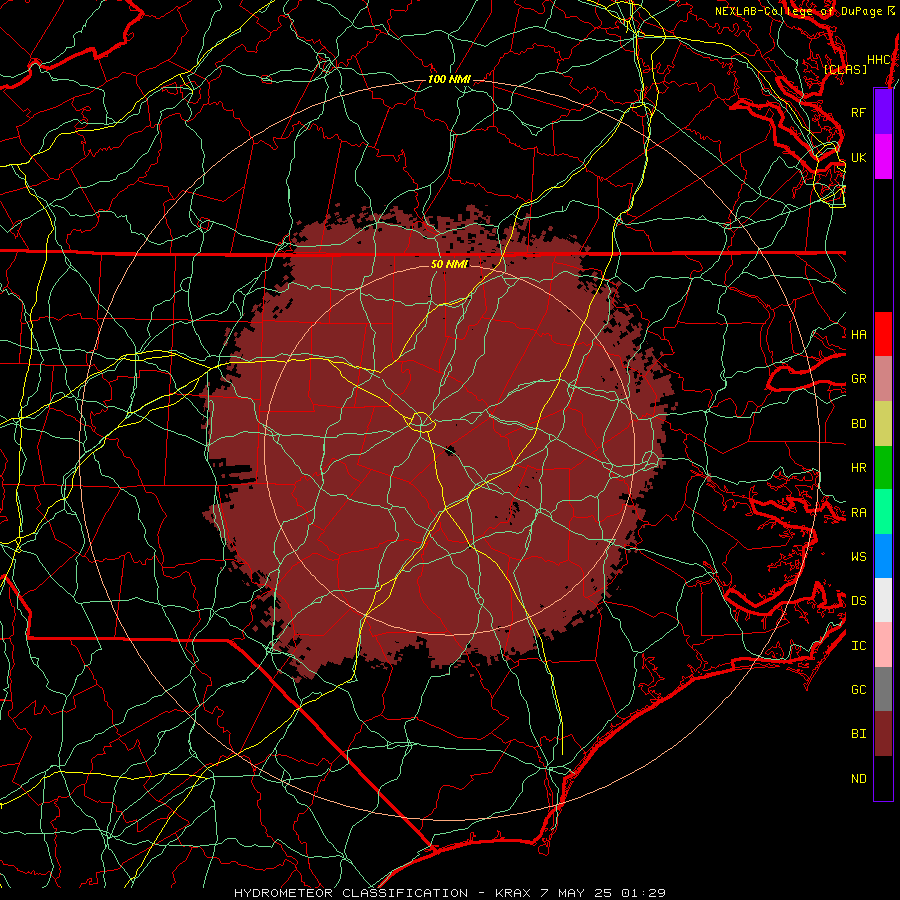Screen dimensions: 900x900
Task: Select the "GR" legend label
Action: 859,379
